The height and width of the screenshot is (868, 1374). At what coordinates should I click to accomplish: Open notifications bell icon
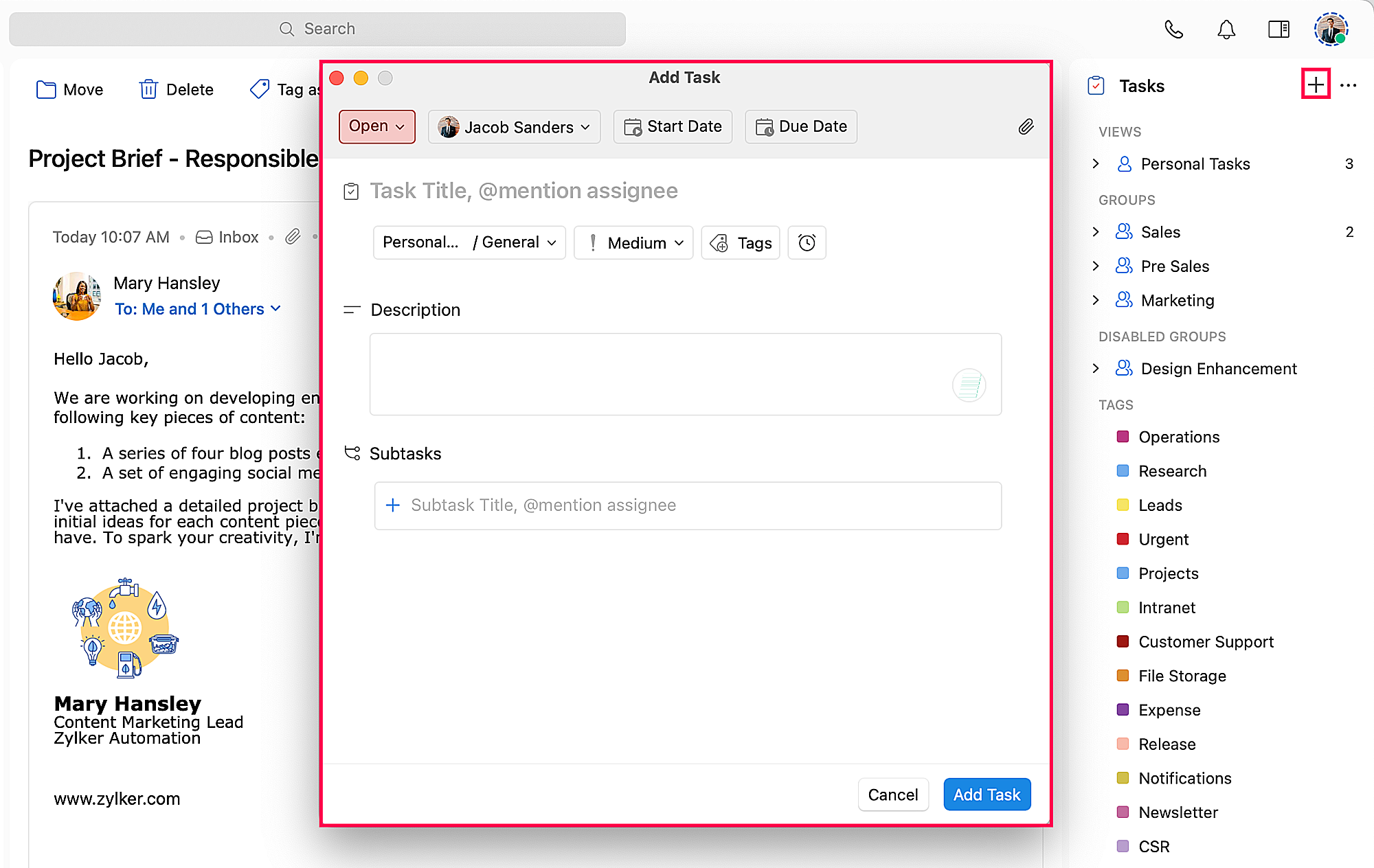pos(1226,29)
